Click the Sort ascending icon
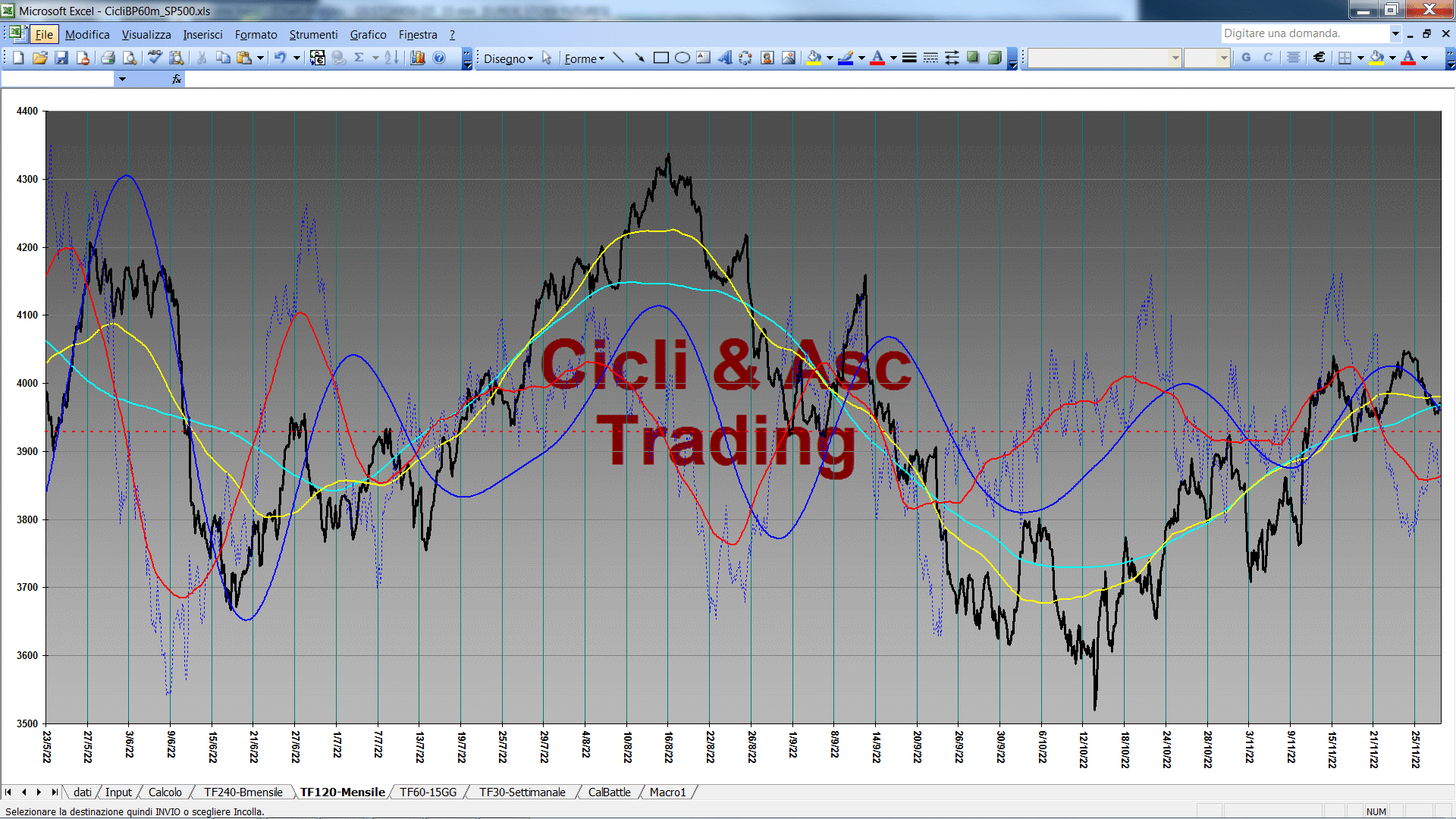1456x819 pixels. (x=391, y=58)
